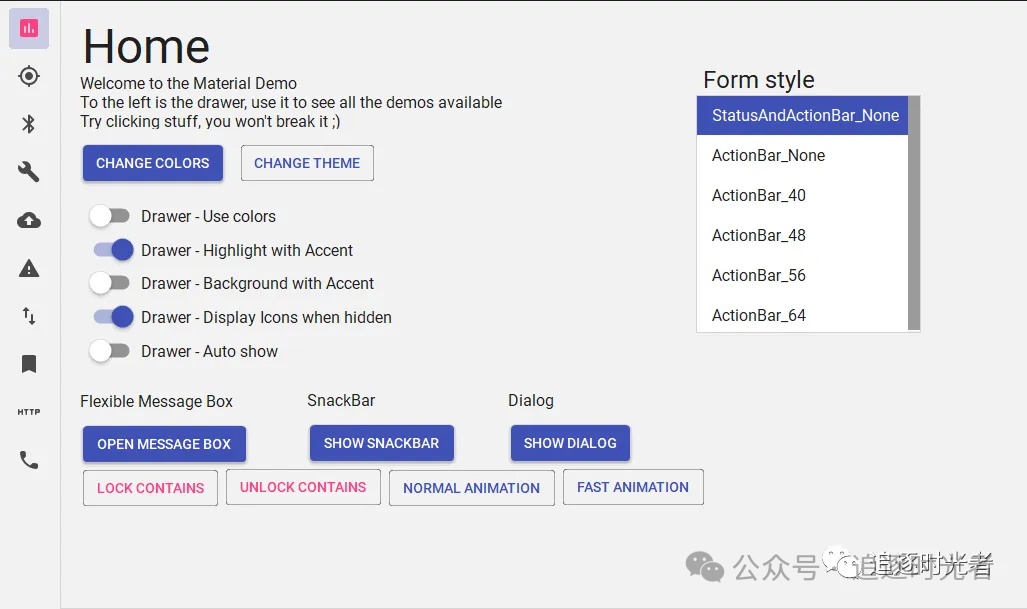Image resolution: width=1027 pixels, height=609 pixels.
Task: Toggle Drawer - Auto show switch
Action: (110, 351)
